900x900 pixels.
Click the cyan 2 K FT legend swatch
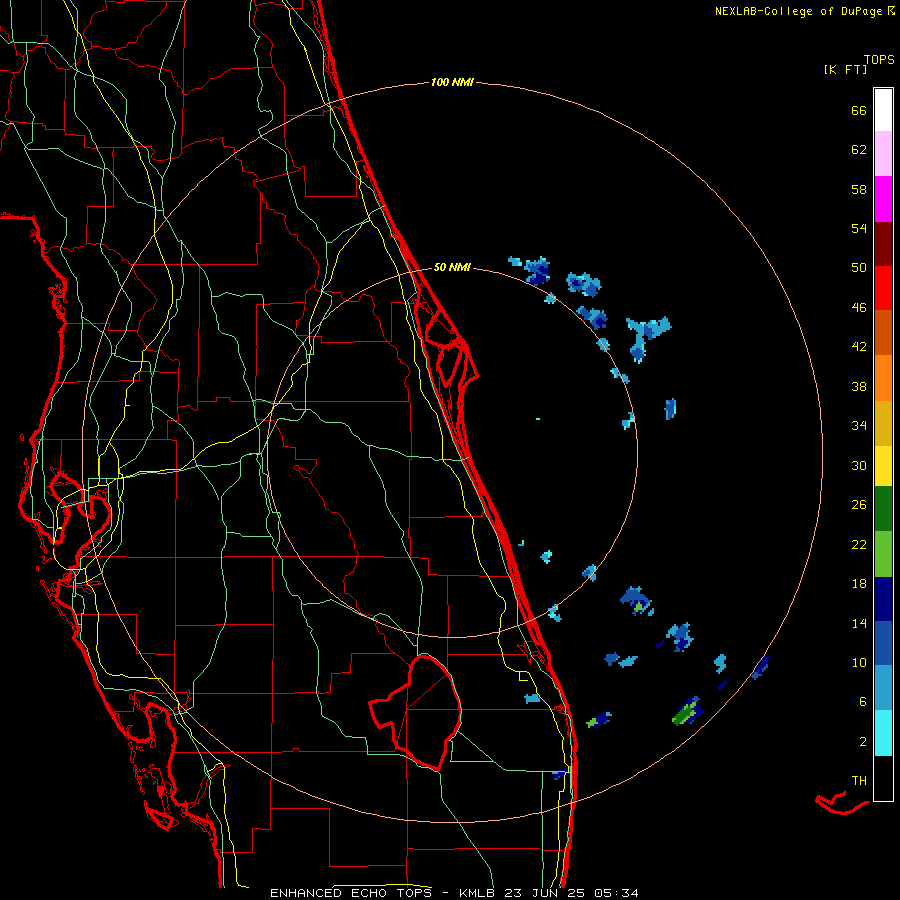point(883,733)
